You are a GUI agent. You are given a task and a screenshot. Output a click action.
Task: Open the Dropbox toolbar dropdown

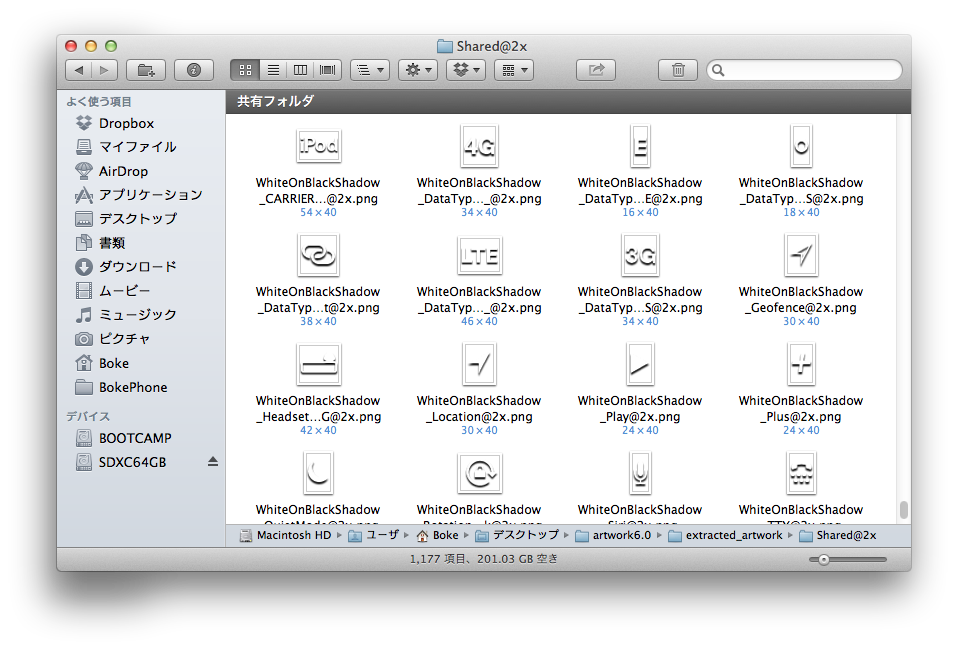[x=466, y=70]
